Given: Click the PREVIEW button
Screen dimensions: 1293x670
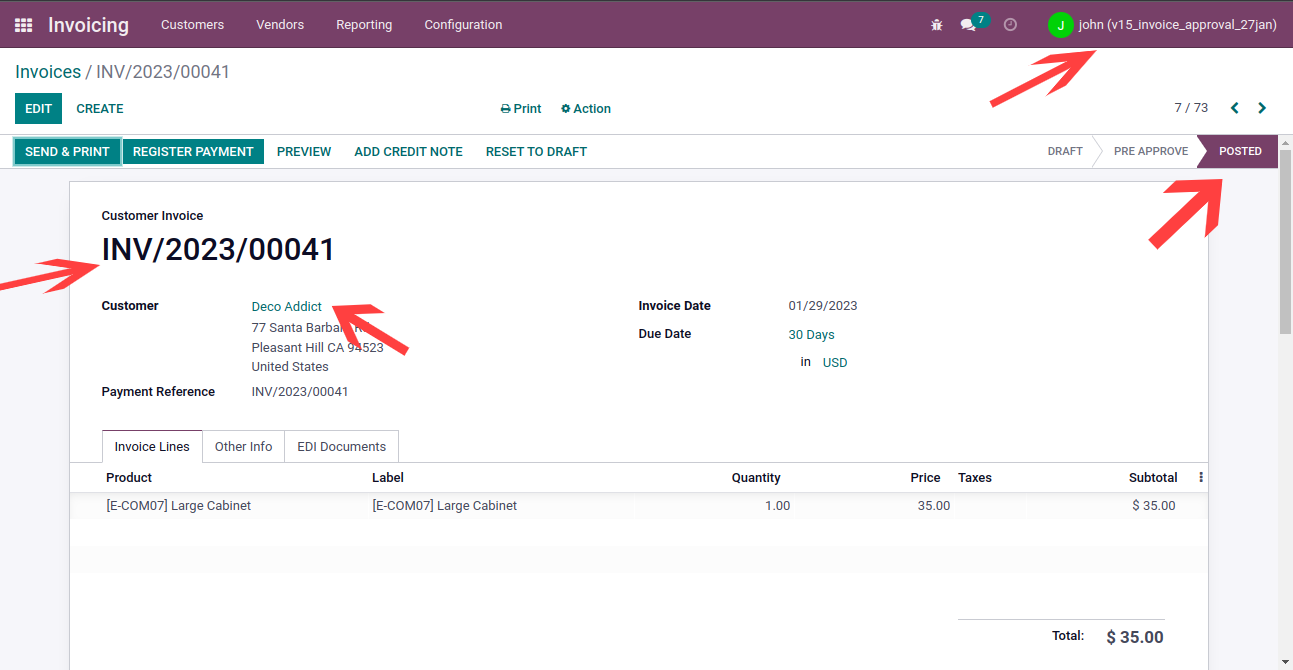Looking at the screenshot, I should coord(304,152).
